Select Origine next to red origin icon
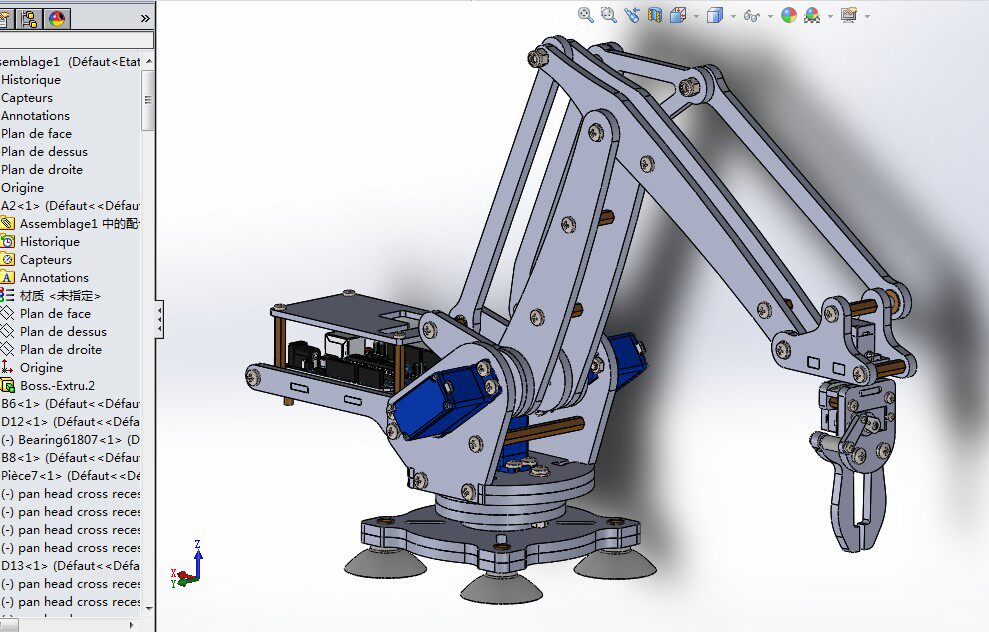Screen dimensions: 989x632 (x=41, y=367)
